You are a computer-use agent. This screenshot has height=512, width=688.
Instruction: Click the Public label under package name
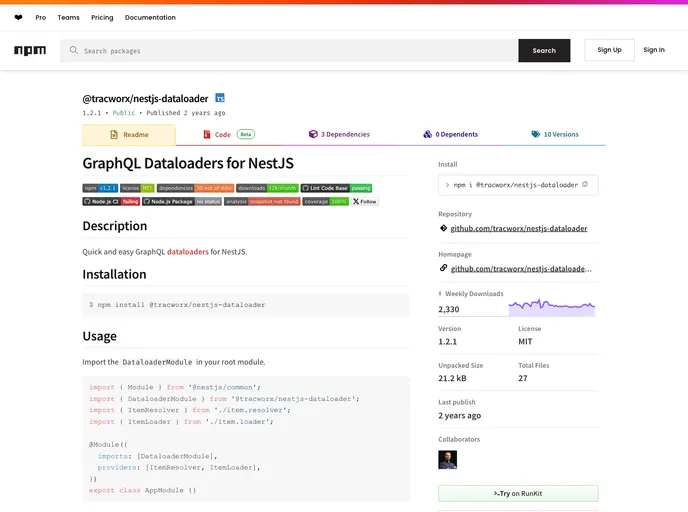point(124,113)
